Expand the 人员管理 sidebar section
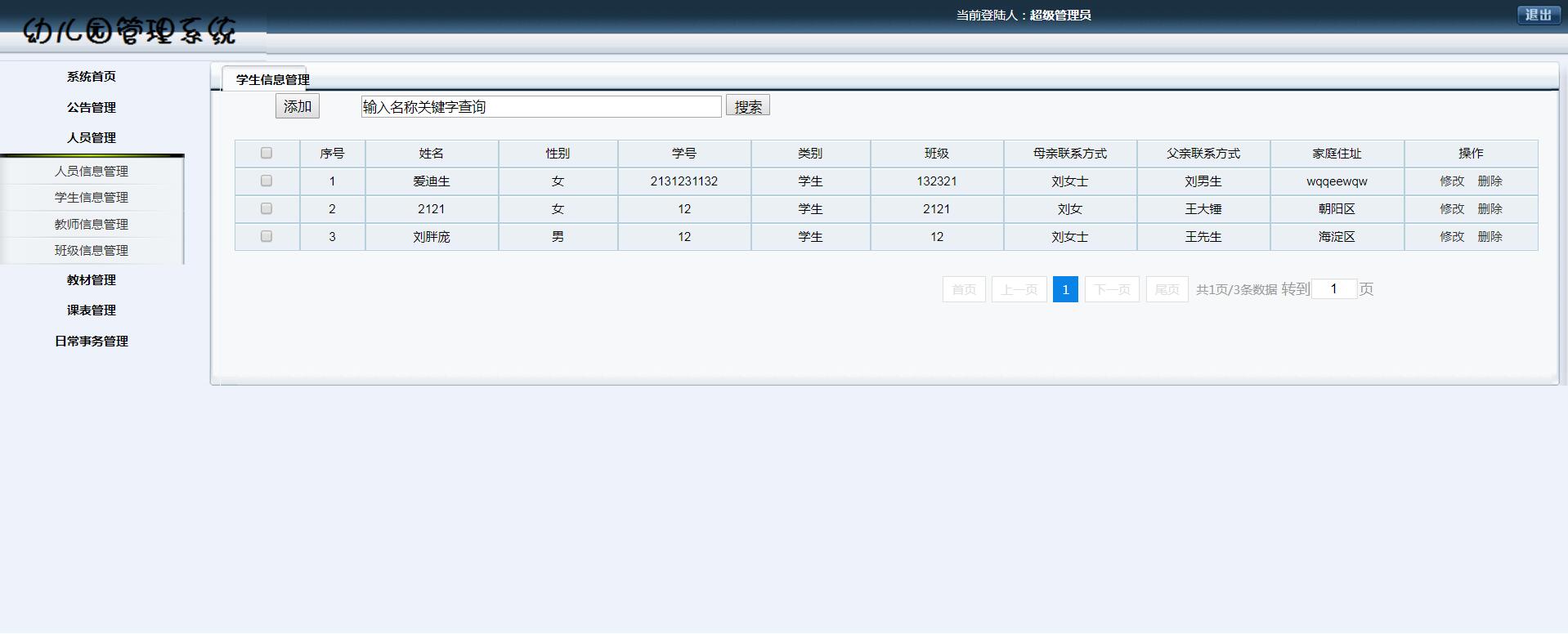 tap(92, 137)
